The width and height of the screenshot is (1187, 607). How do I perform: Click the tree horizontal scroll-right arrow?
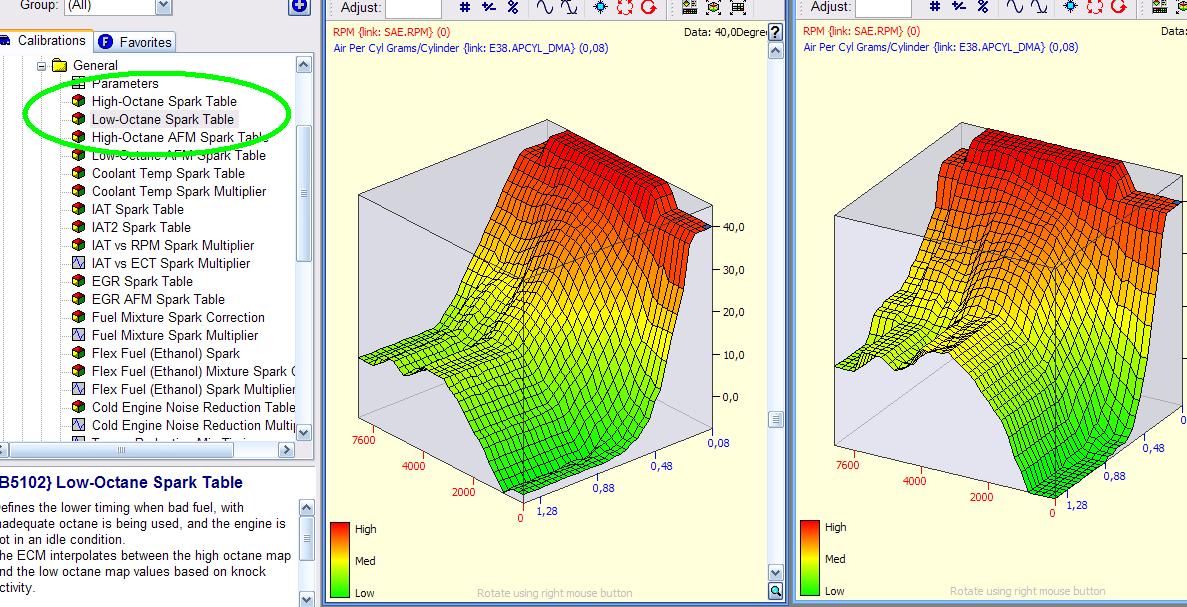(x=285, y=450)
